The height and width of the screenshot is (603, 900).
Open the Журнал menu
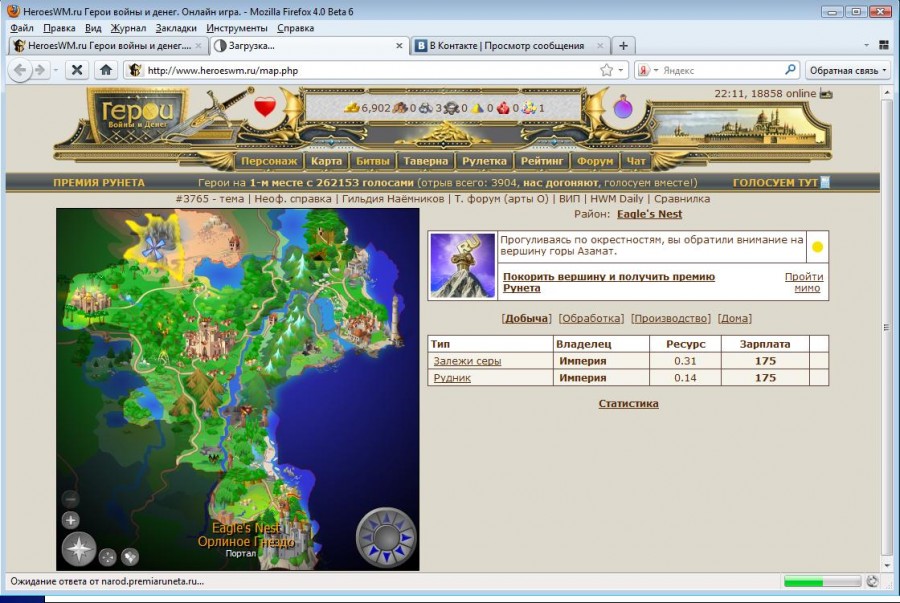[128, 28]
